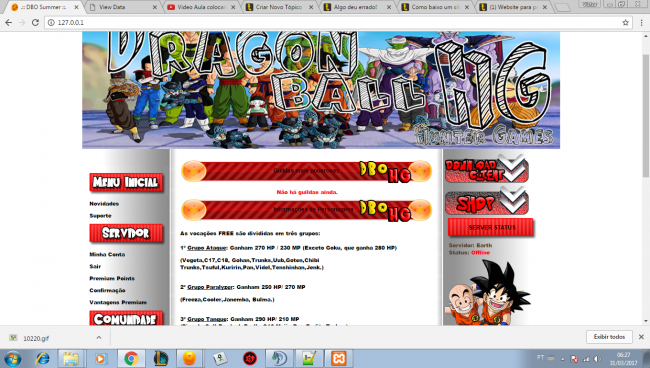Click the Exibir todos button

(609, 337)
